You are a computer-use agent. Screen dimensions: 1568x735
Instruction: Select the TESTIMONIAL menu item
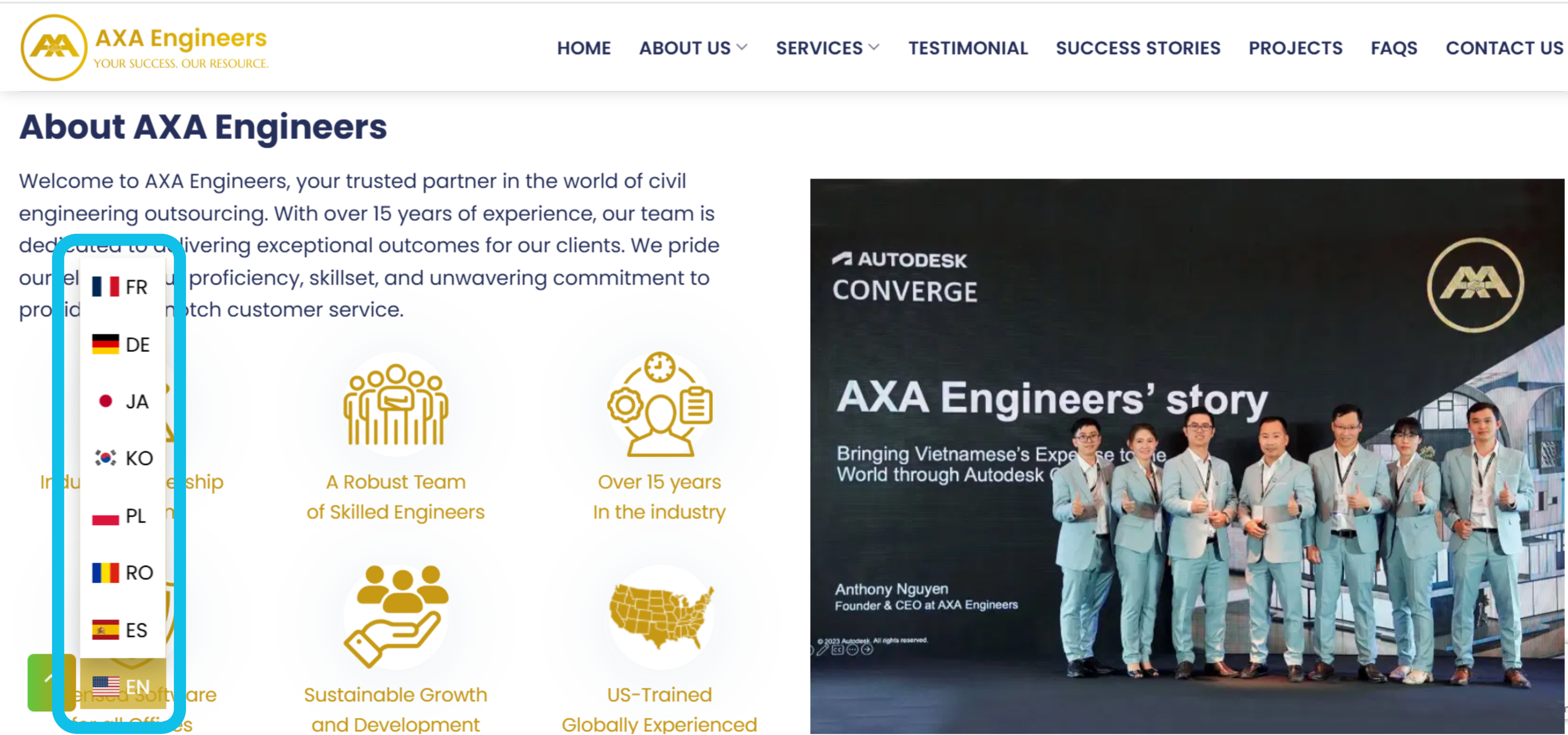pyautogui.click(x=968, y=48)
